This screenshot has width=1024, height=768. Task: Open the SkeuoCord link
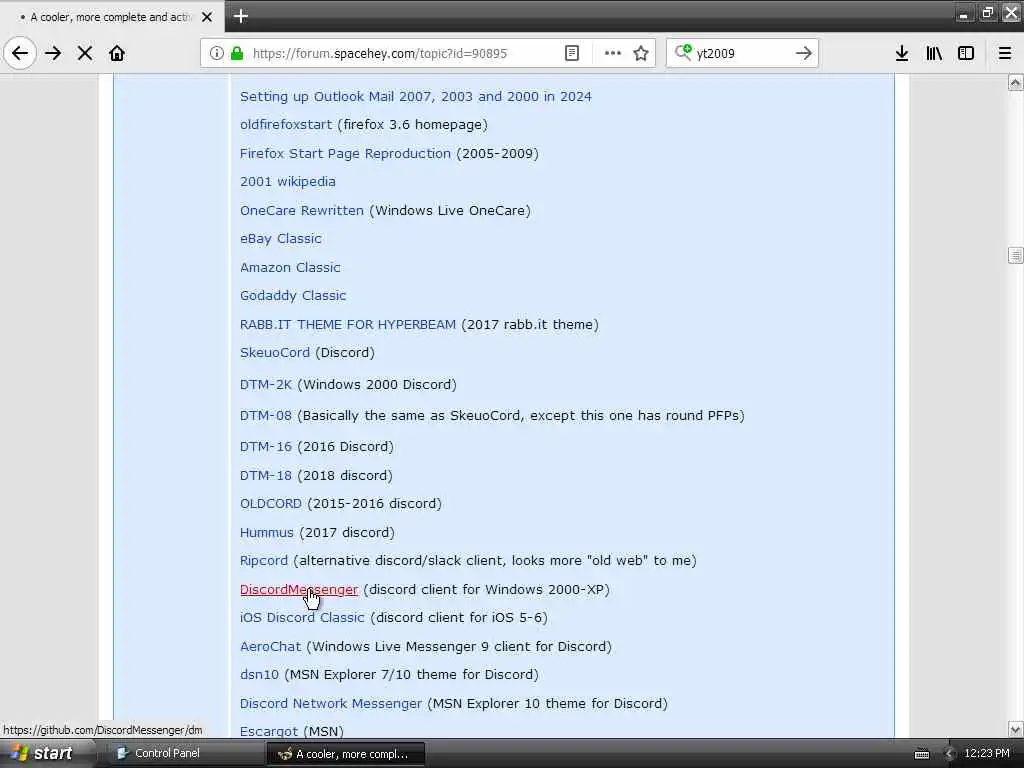(275, 353)
